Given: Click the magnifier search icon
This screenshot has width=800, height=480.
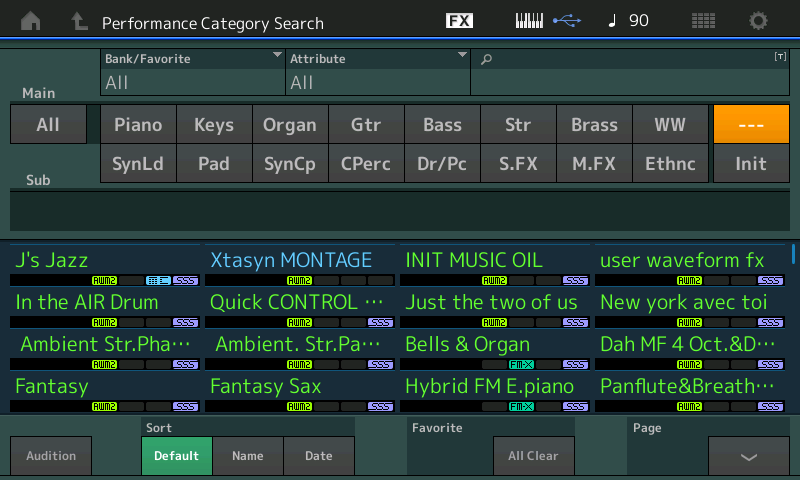Looking at the screenshot, I should tap(487, 60).
